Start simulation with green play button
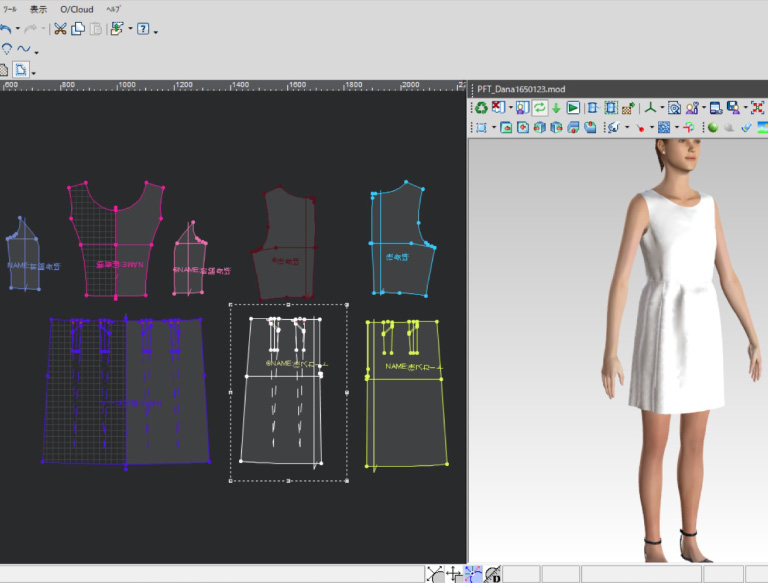 point(573,107)
